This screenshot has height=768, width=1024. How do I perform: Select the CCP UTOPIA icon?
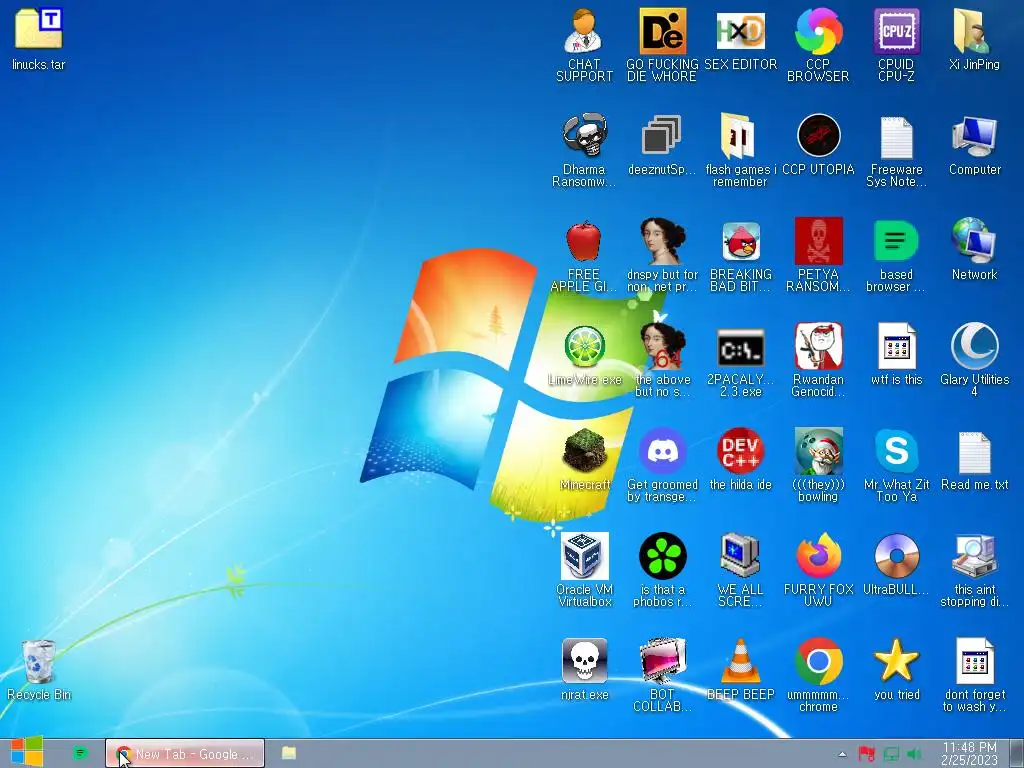818,145
